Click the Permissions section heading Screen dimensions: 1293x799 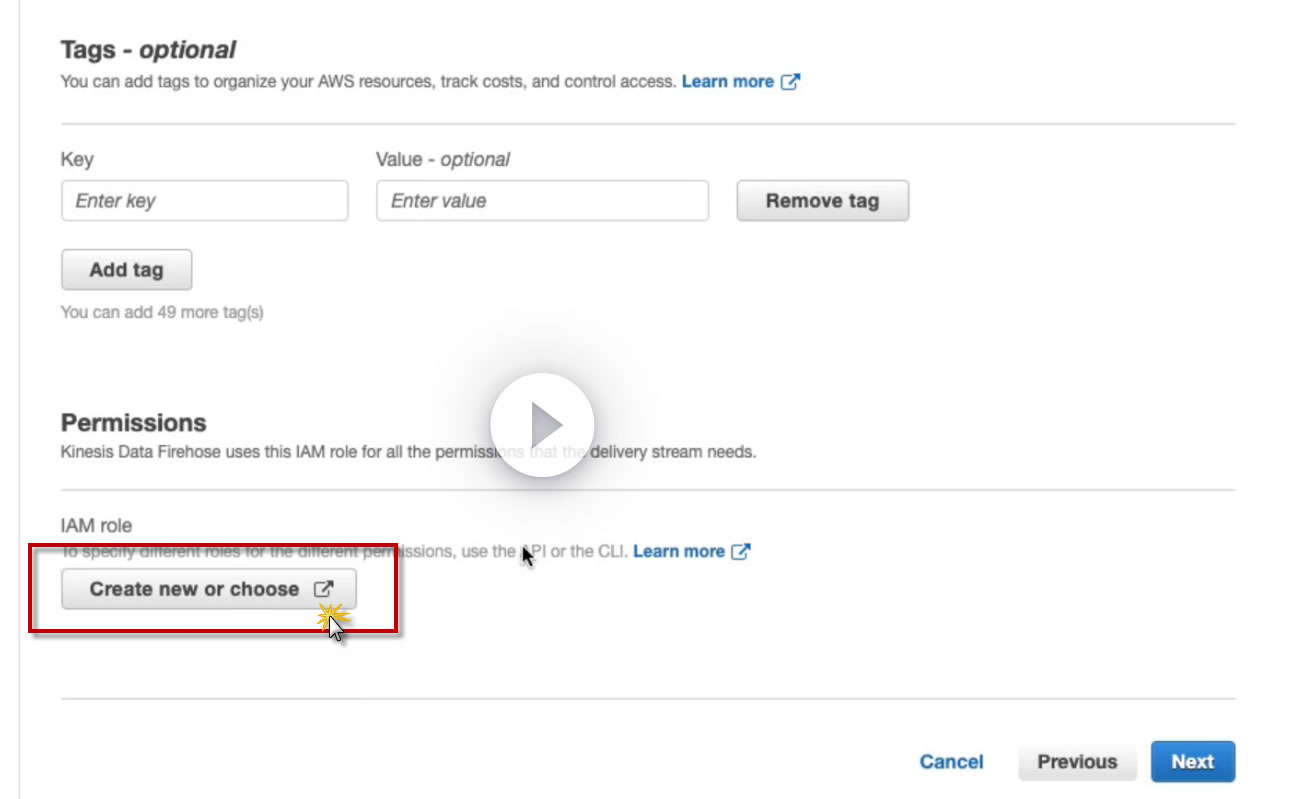(134, 422)
